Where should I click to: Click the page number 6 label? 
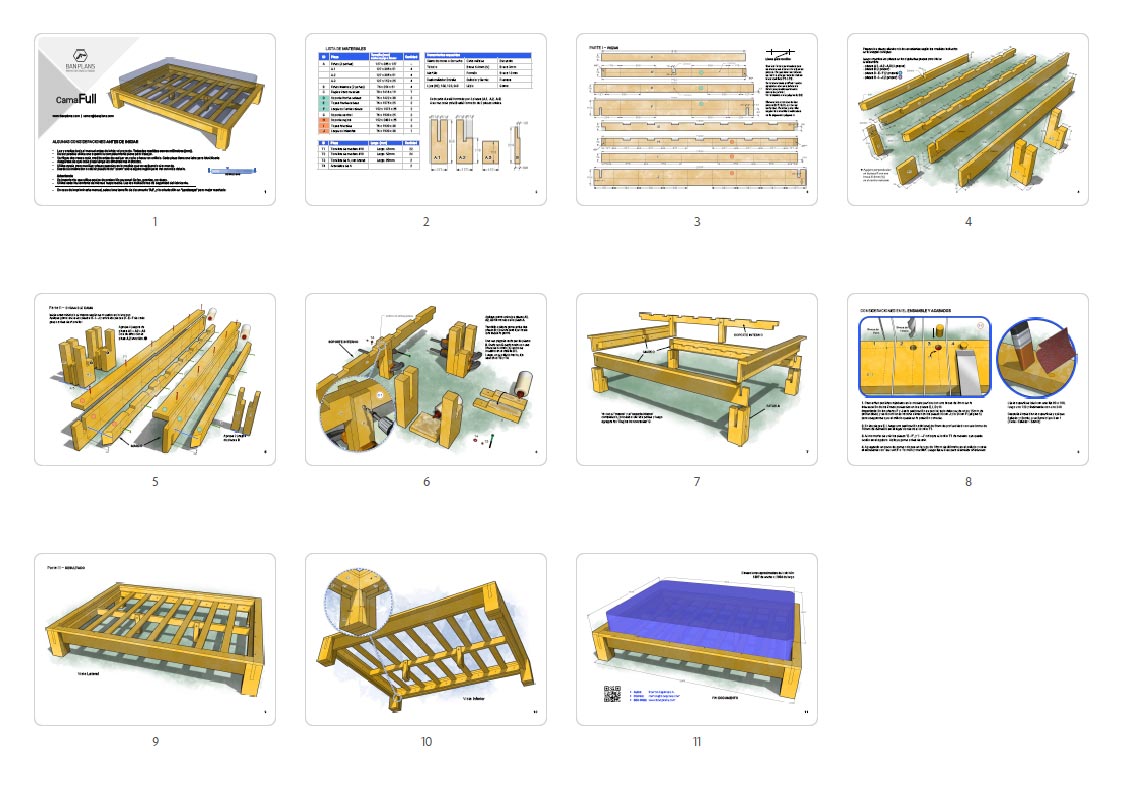pyautogui.click(x=426, y=481)
